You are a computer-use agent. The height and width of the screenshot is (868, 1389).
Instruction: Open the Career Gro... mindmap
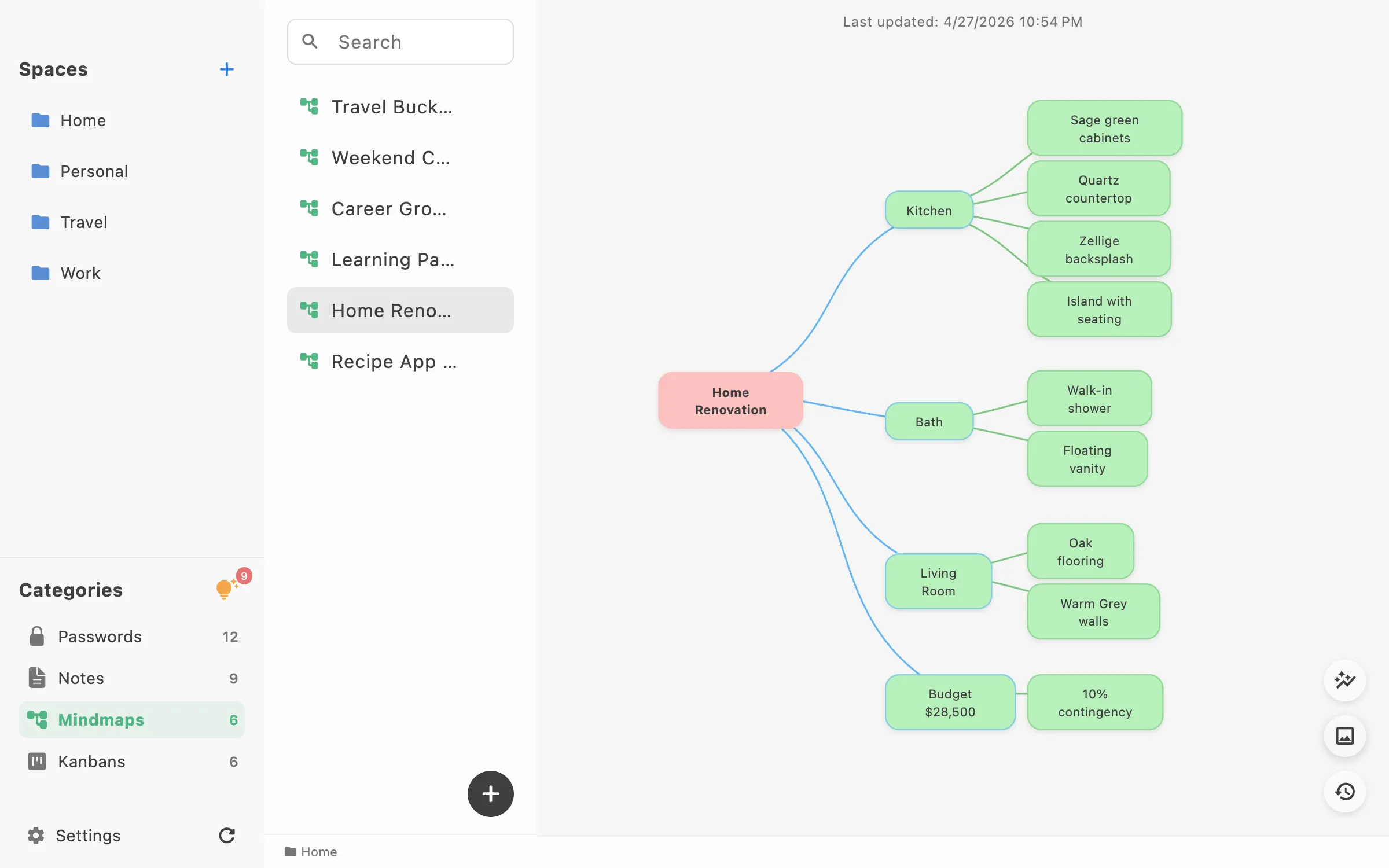400,208
